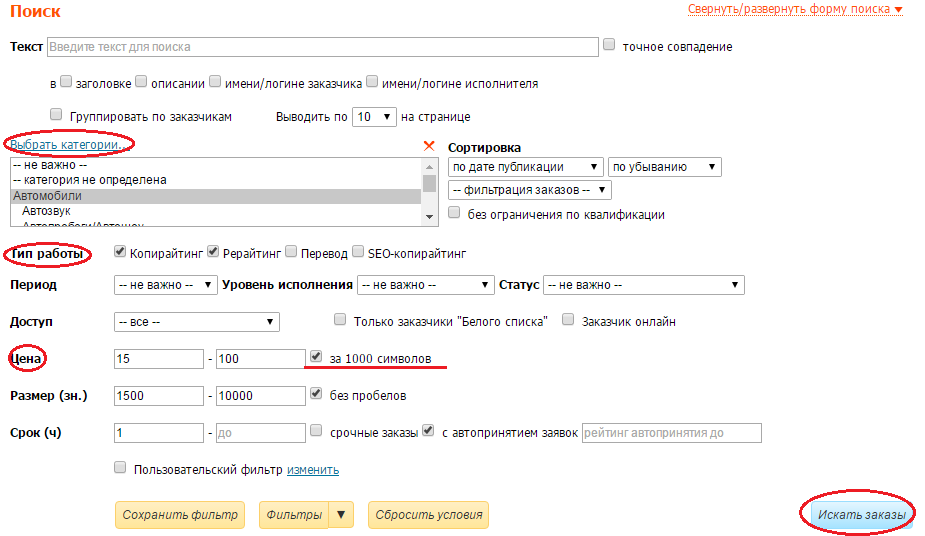Uncheck the Копирайтинг work type checkbox
This screenshot has width=925, height=536.
(120, 252)
